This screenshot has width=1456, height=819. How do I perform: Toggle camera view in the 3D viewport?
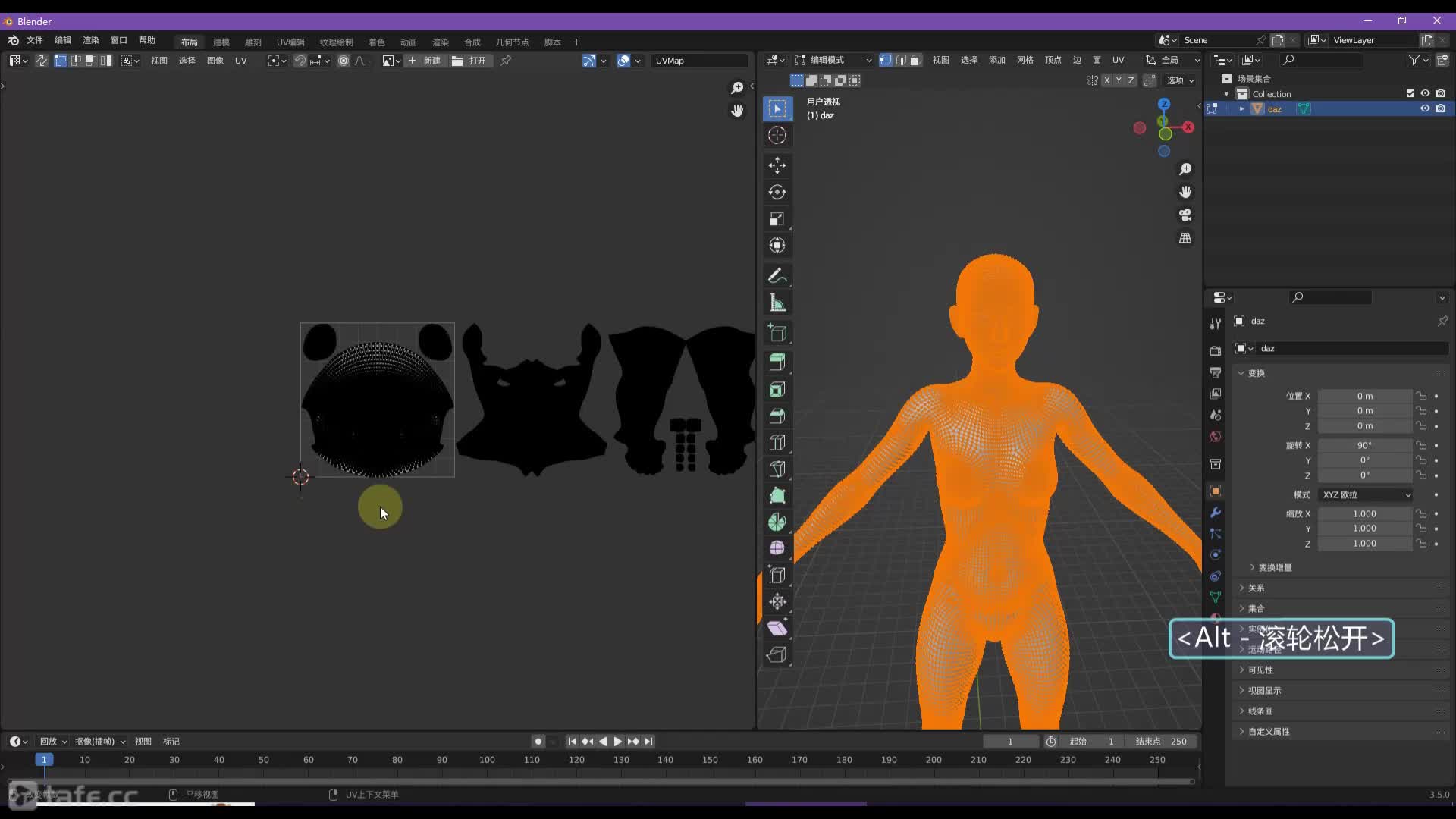1185,215
